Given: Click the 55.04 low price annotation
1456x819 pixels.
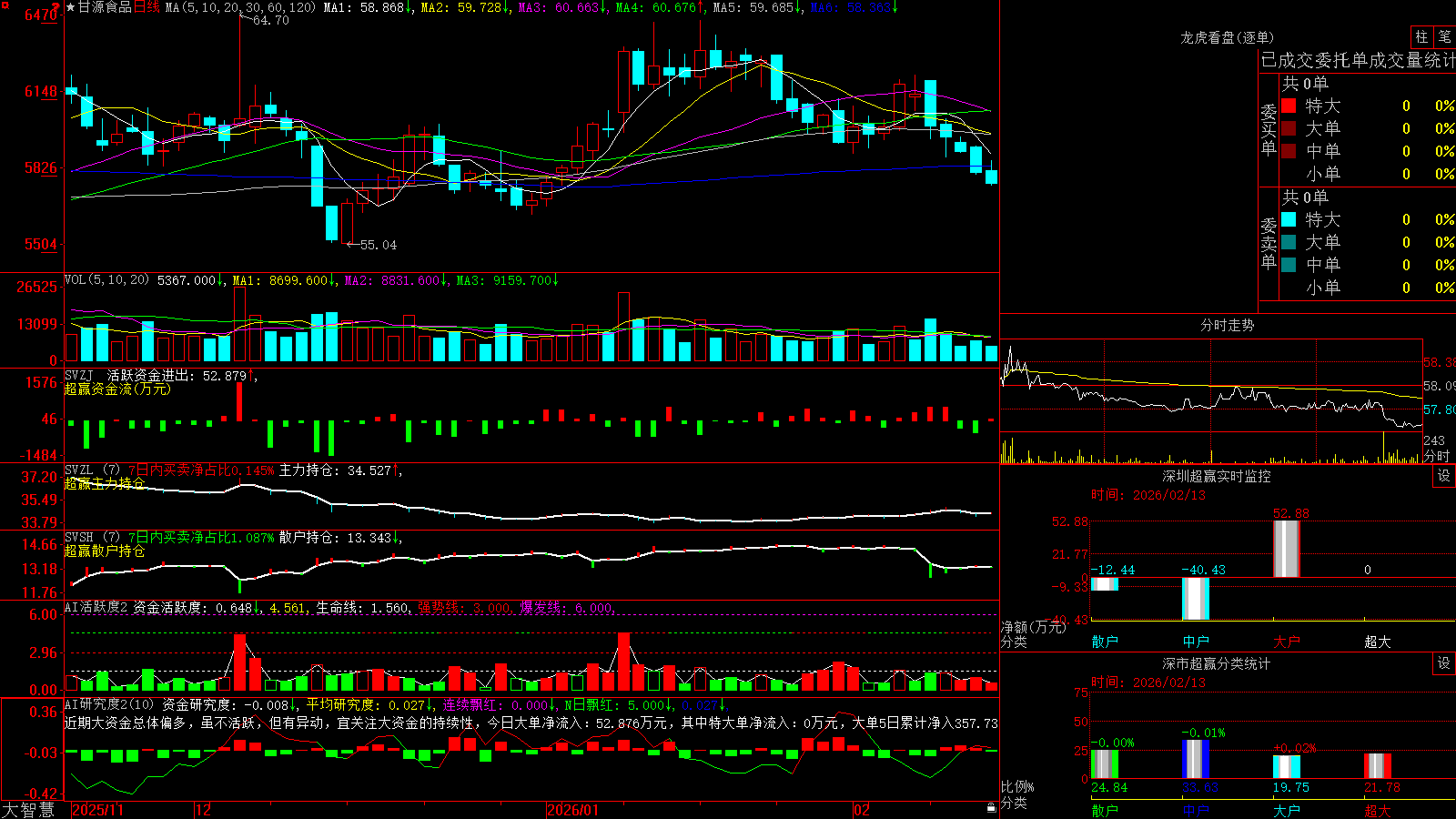Looking at the screenshot, I should tap(378, 245).
